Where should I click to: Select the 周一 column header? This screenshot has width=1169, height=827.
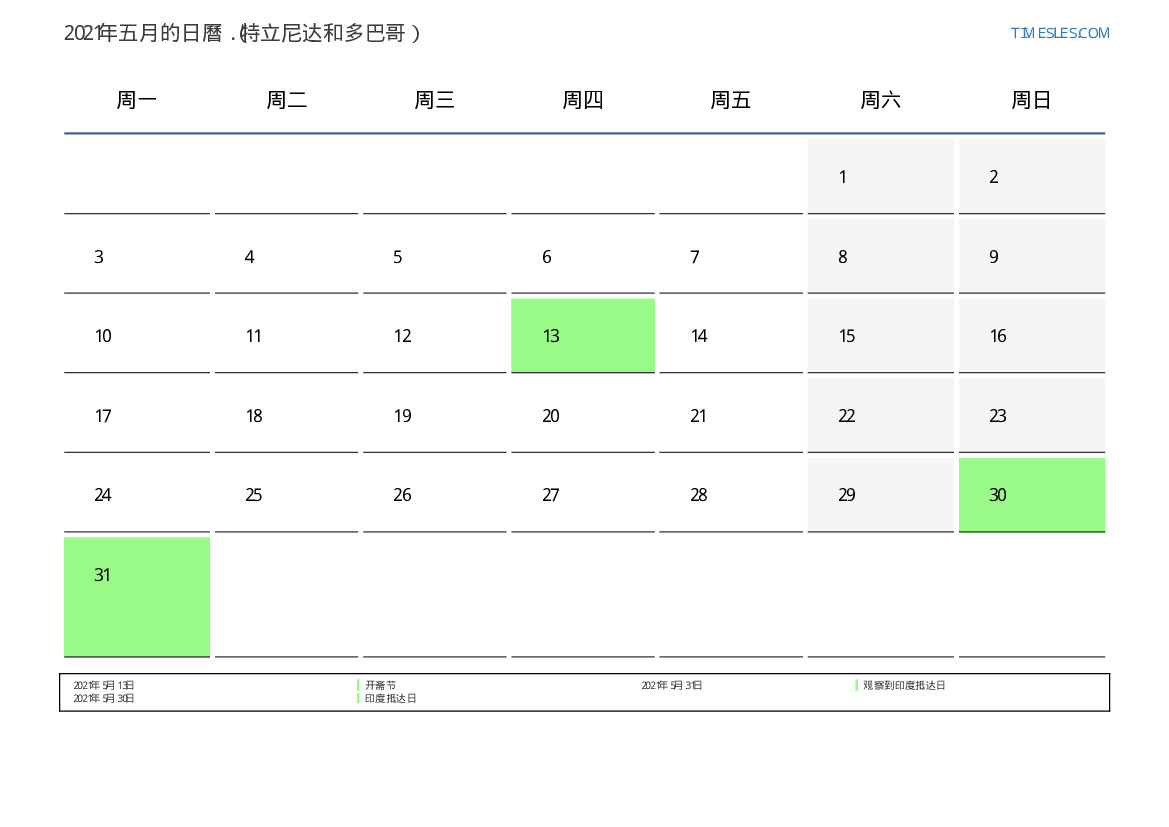tap(136, 100)
